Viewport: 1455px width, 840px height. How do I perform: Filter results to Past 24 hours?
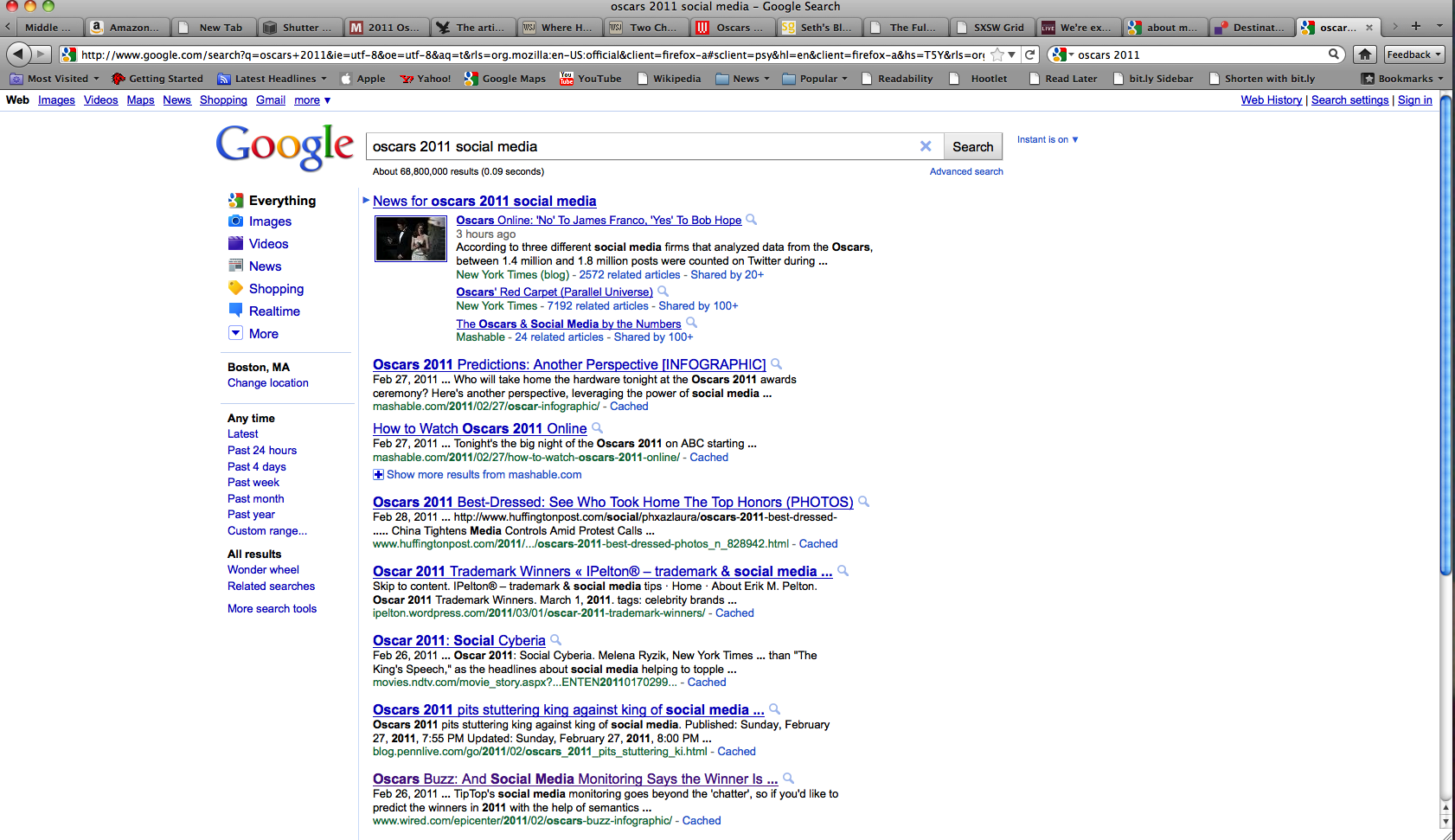pos(262,450)
